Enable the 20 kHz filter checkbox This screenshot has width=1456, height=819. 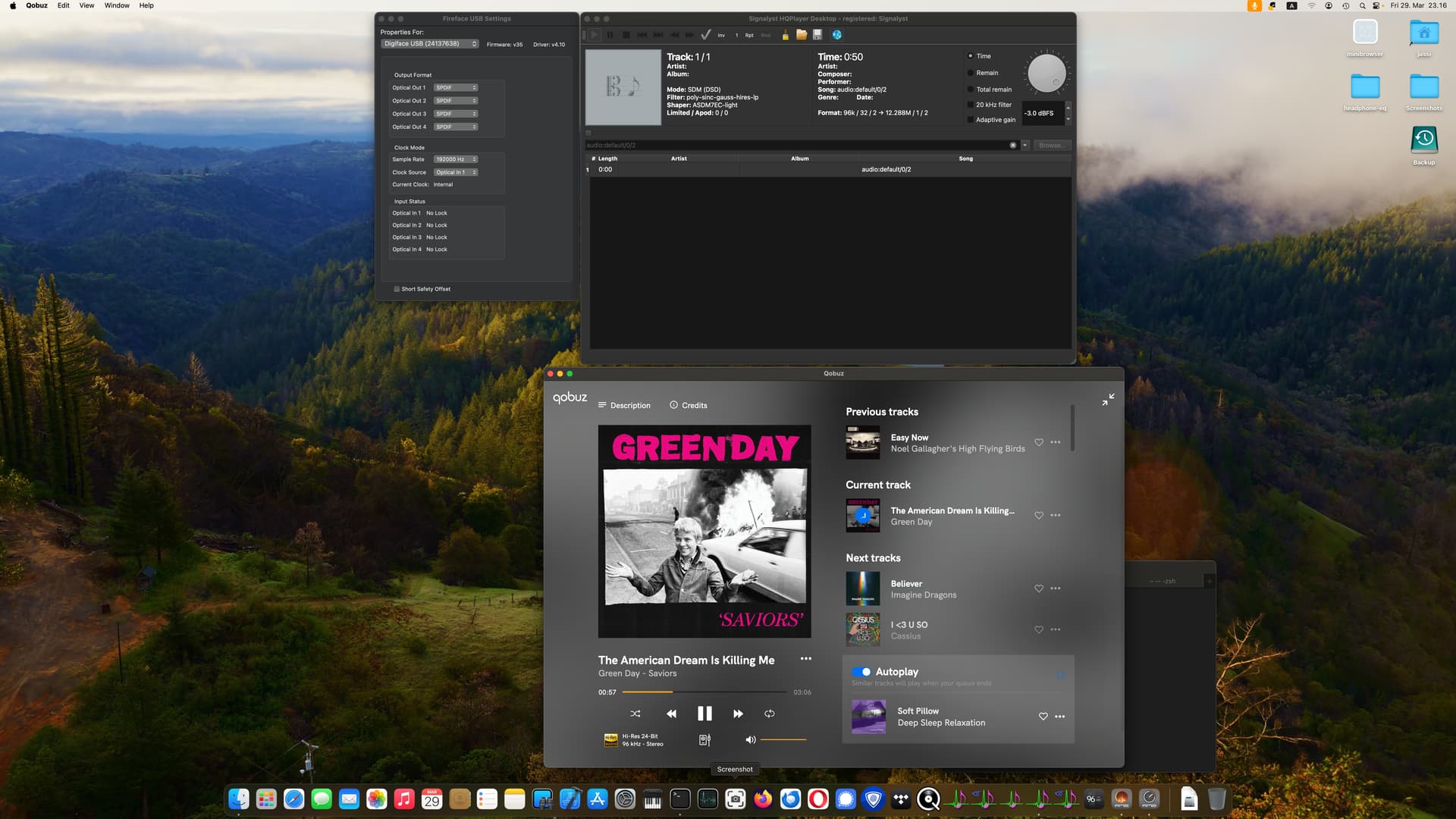pyautogui.click(x=971, y=105)
